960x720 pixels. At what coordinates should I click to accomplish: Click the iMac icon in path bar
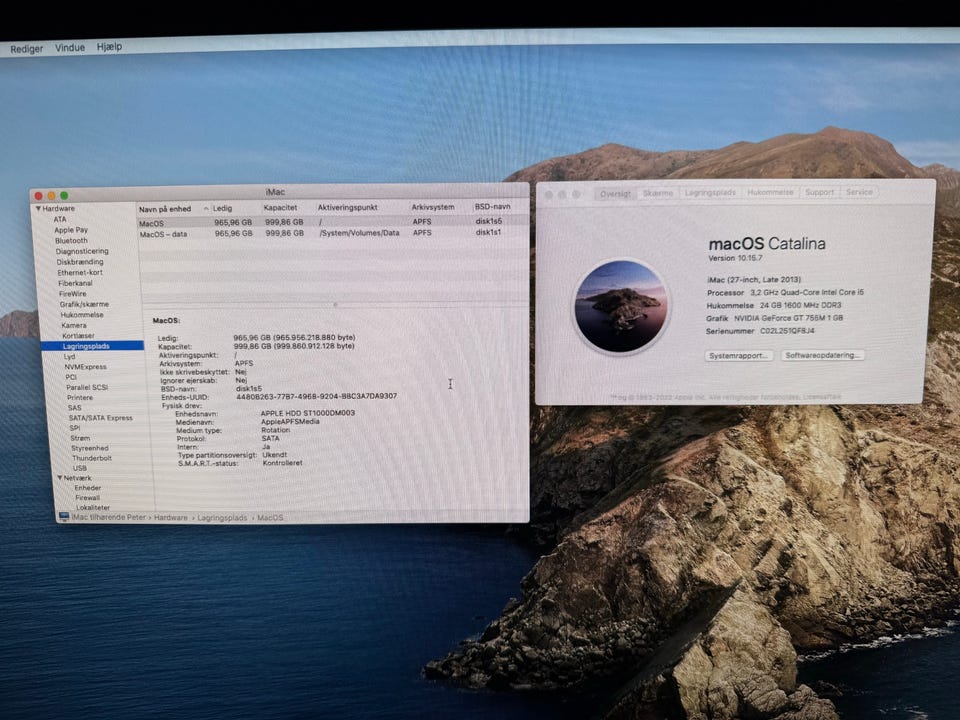pyautogui.click(x=64, y=517)
